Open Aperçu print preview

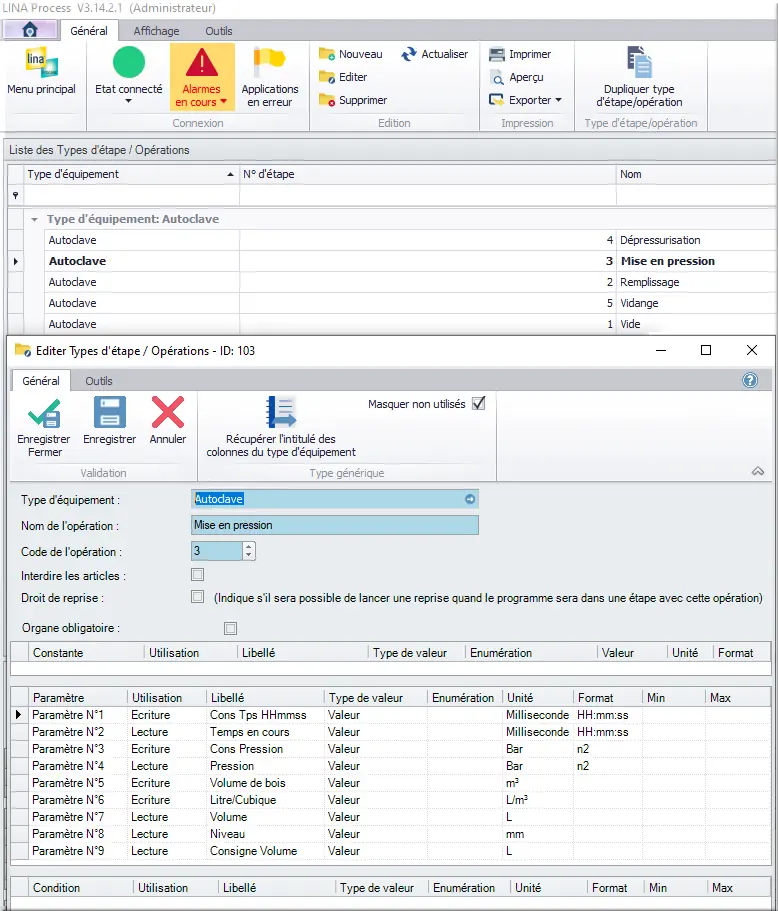tap(517, 77)
